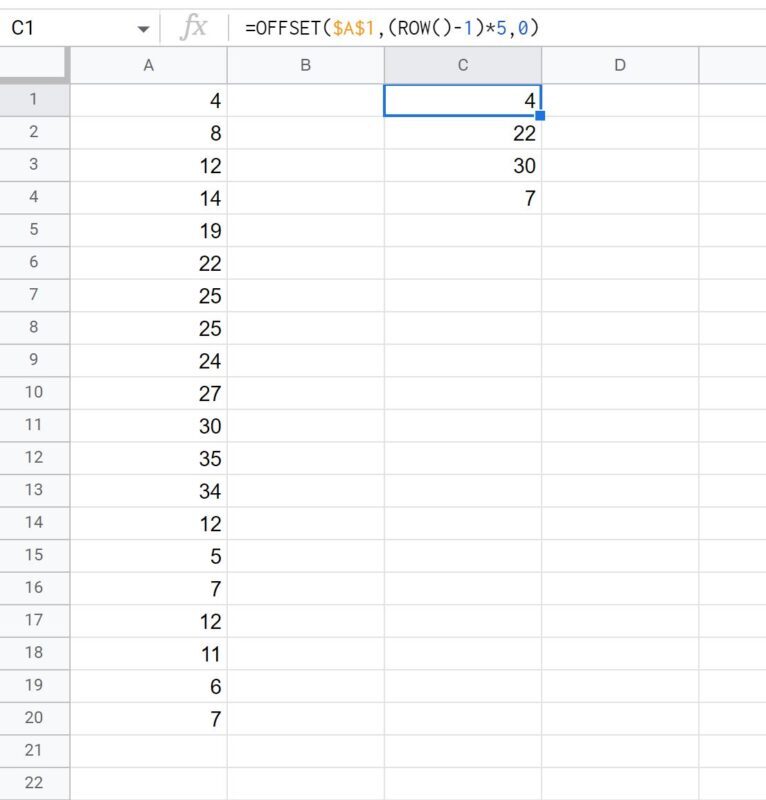Click the blue fill handle on cell C1
This screenshot has width=766, height=800.
tap(540, 116)
